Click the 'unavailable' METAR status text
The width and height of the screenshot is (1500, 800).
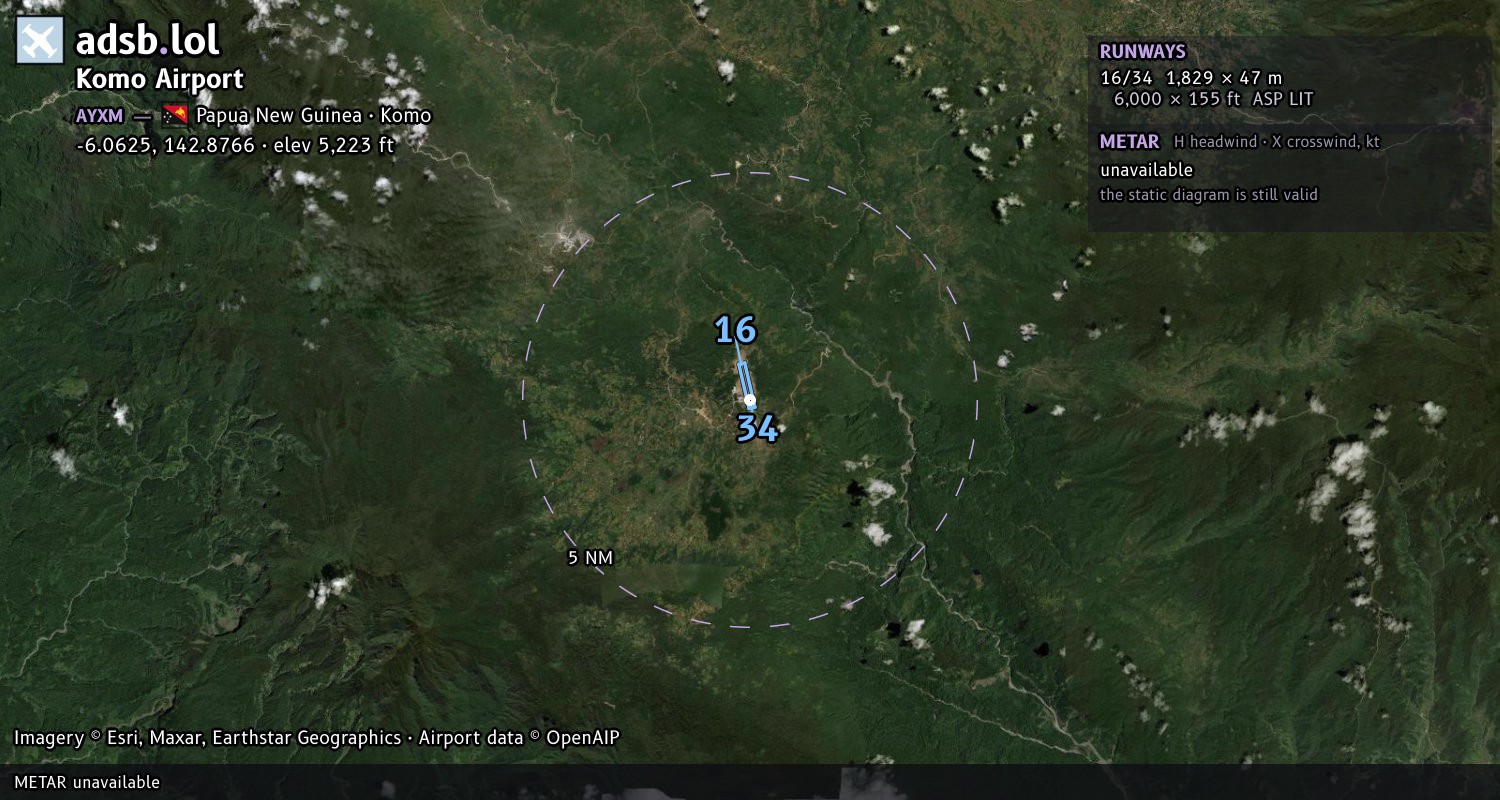tap(1146, 170)
